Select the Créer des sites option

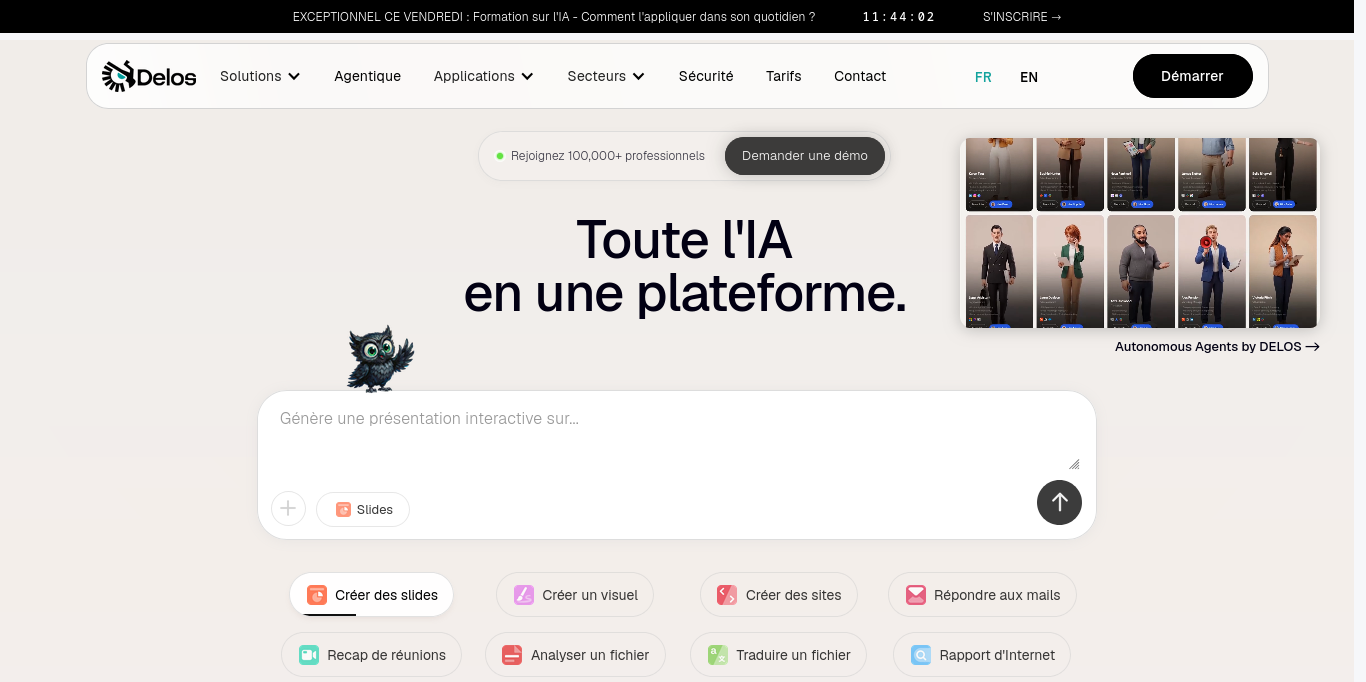coord(779,595)
